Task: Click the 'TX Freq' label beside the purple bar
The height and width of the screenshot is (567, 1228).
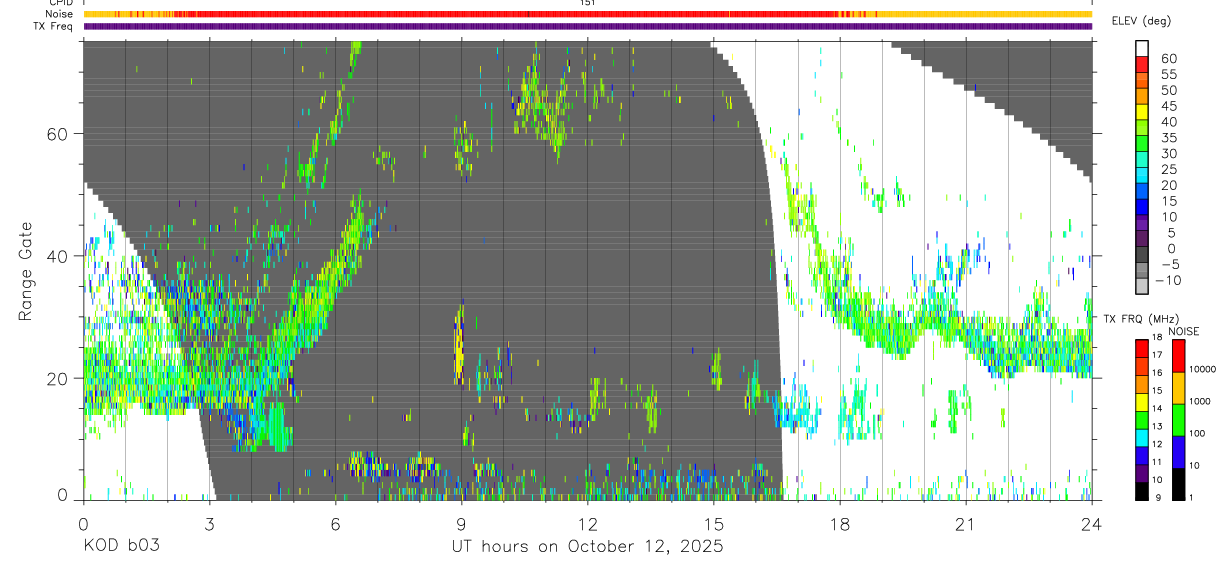Action: [x=54, y=26]
